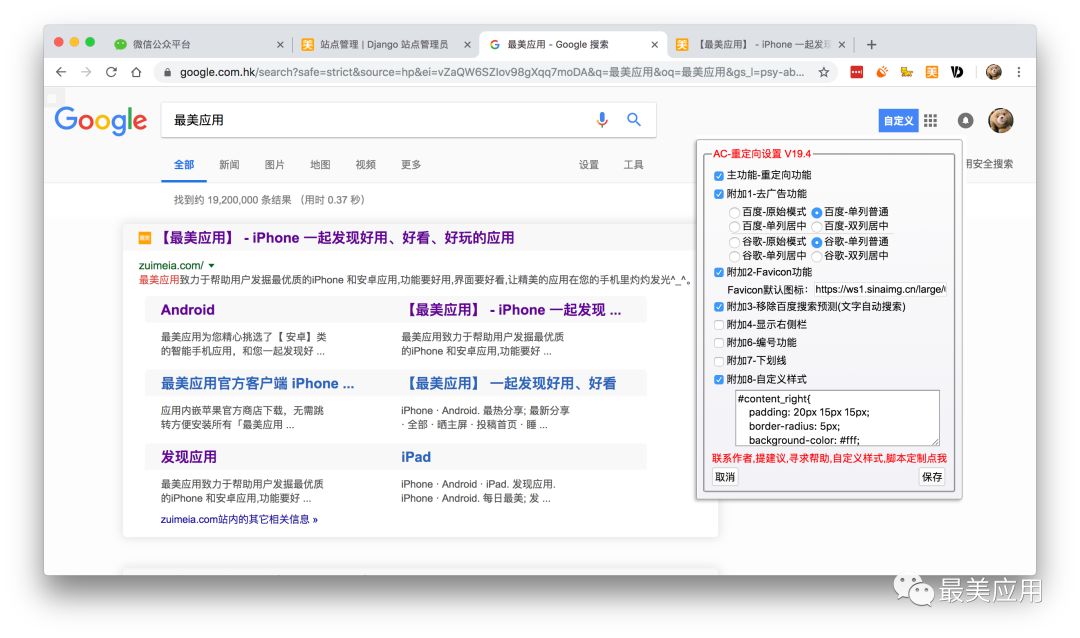
Task: Click the Google logo
Action: pos(101,121)
